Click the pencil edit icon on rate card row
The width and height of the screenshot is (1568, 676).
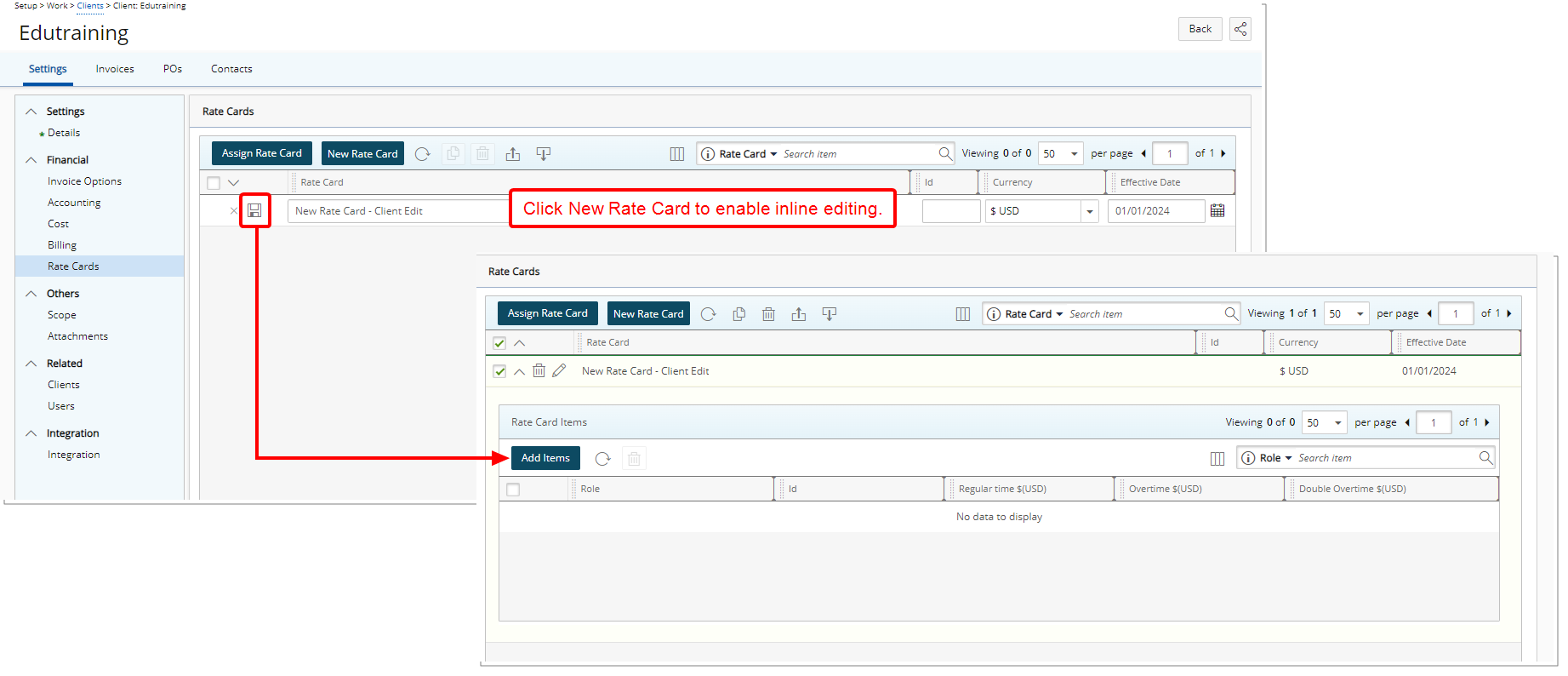pyautogui.click(x=559, y=371)
